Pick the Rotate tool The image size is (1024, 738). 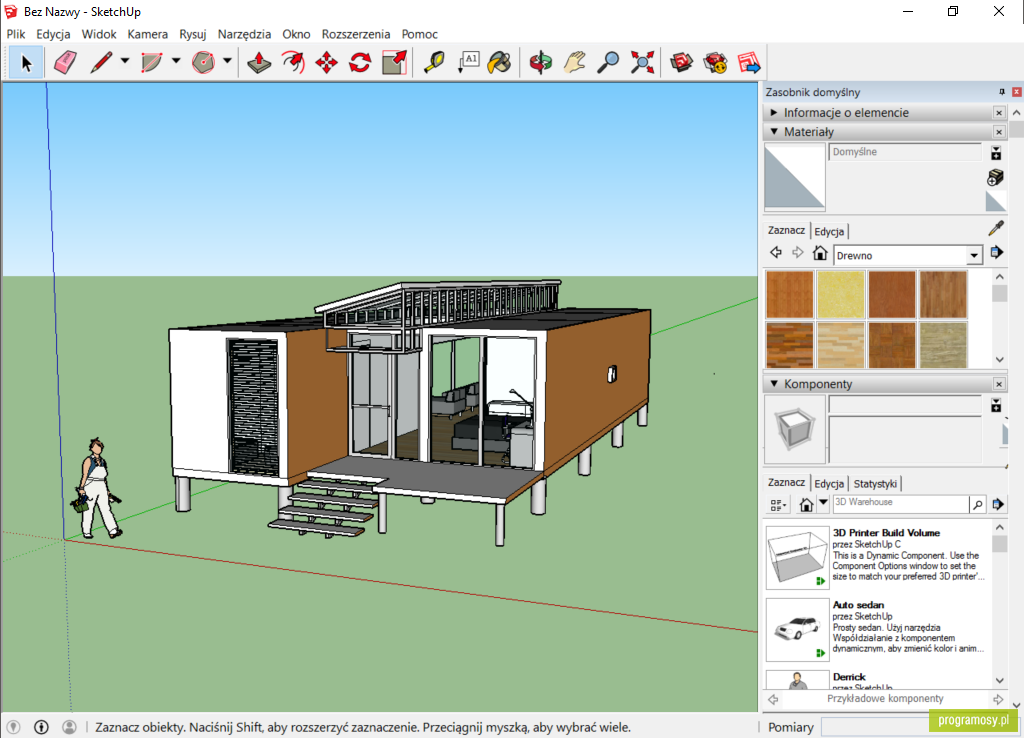point(360,63)
